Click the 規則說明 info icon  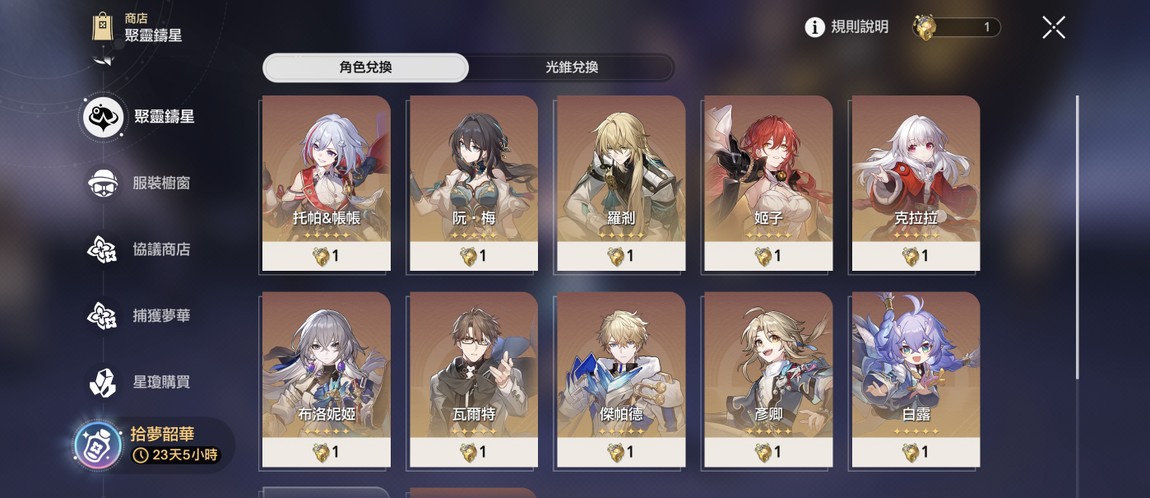click(x=815, y=27)
